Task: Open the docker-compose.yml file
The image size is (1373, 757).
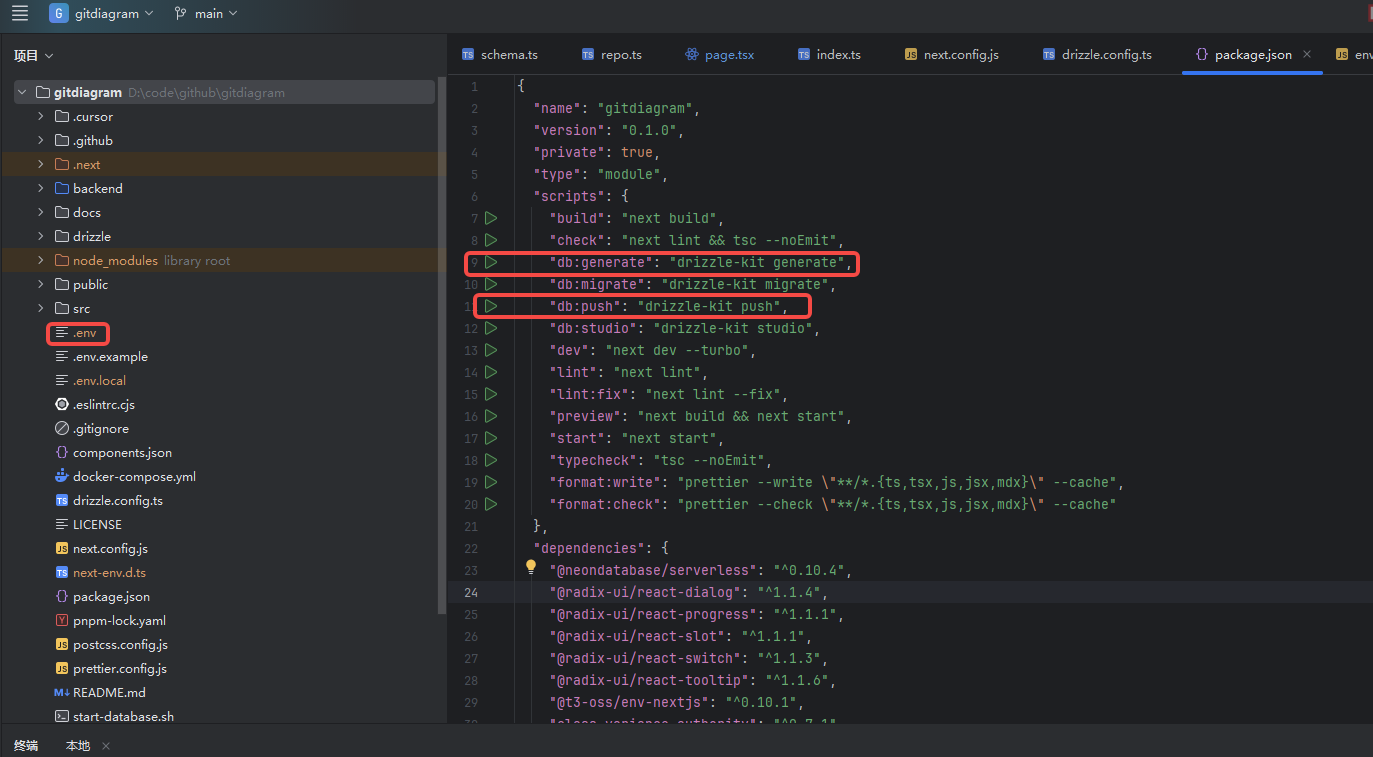Action: pyautogui.click(x=125, y=476)
